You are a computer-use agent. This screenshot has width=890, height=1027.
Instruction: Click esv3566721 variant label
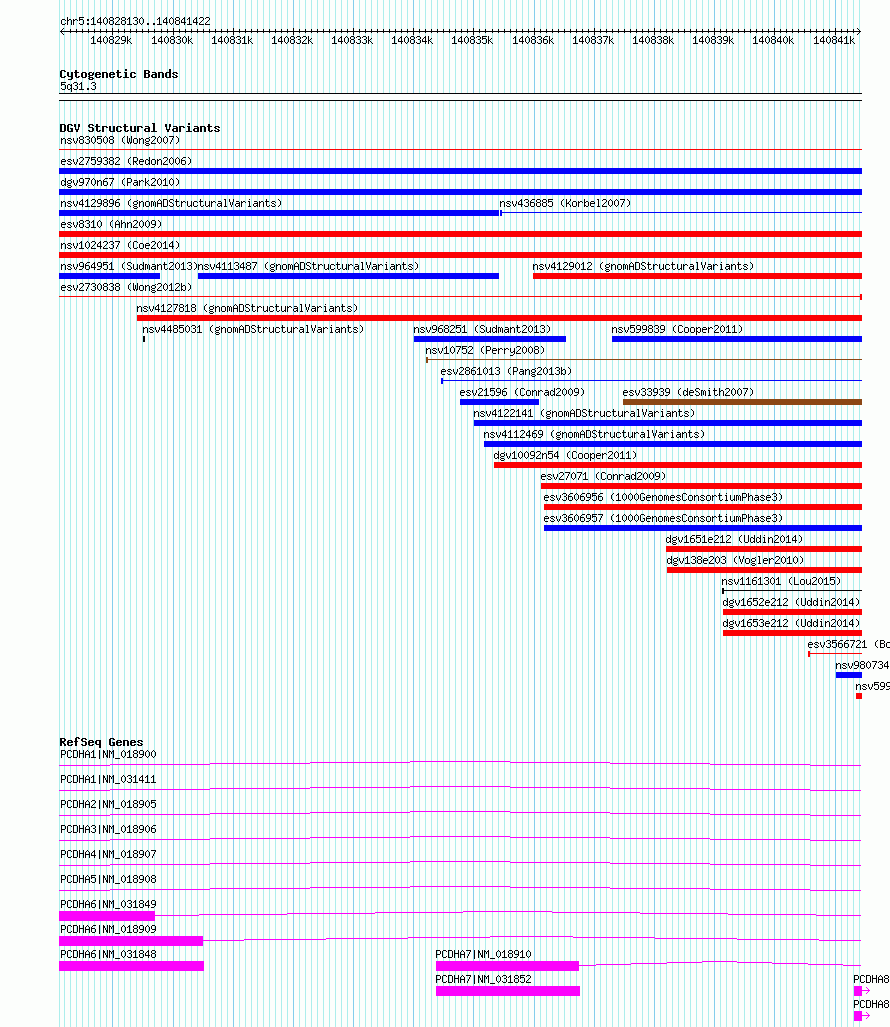click(848, 644)
